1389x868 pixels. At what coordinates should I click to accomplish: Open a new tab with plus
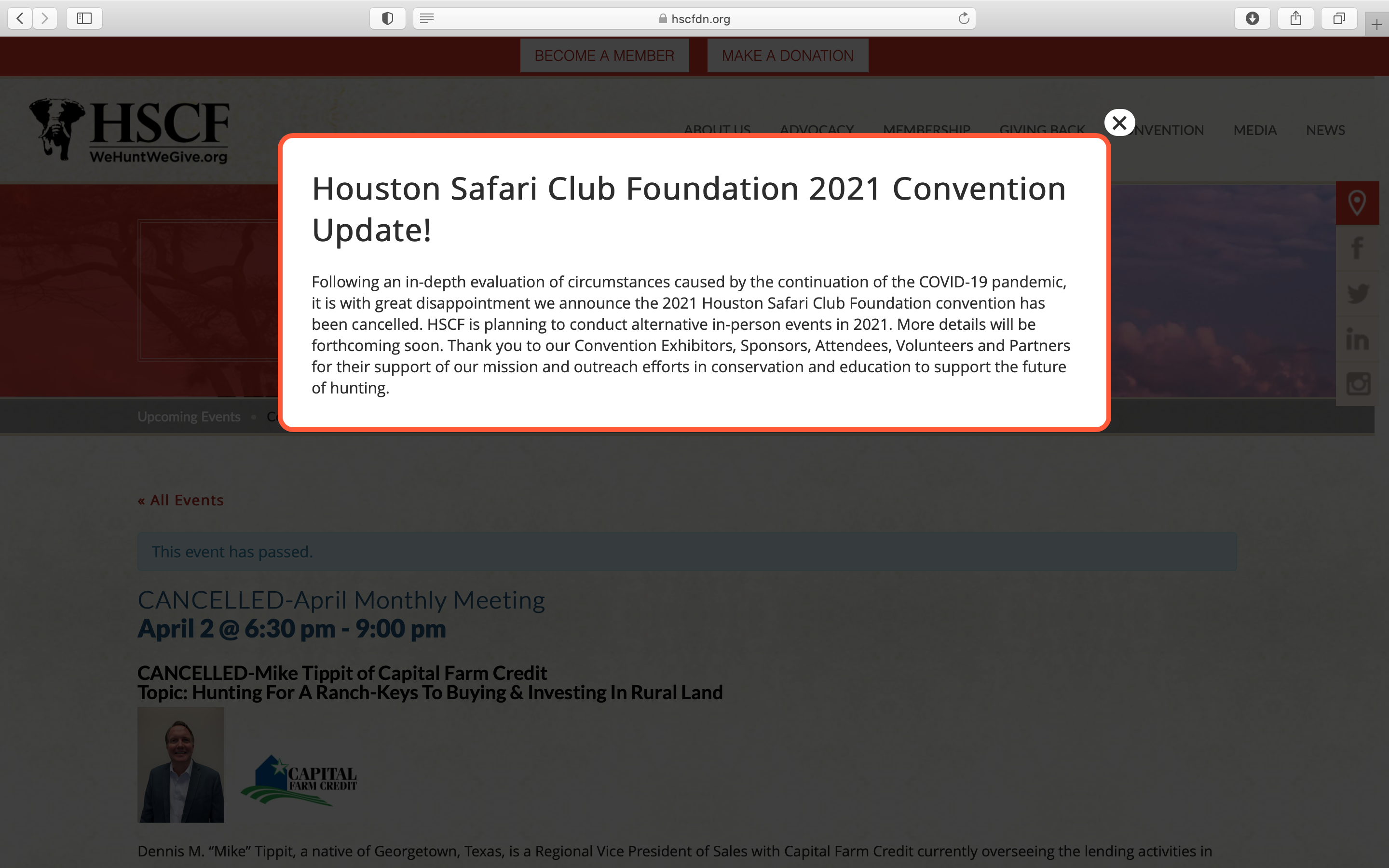coord(1376,25)
